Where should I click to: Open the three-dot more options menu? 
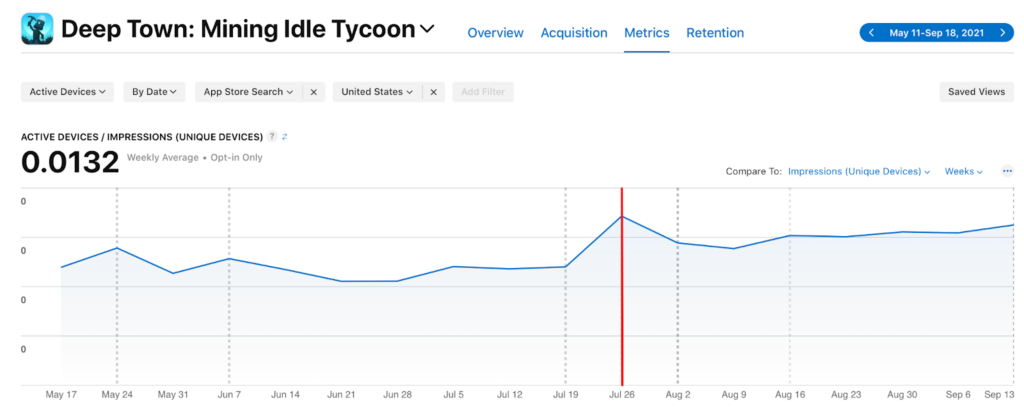(x=1007, y=171)
